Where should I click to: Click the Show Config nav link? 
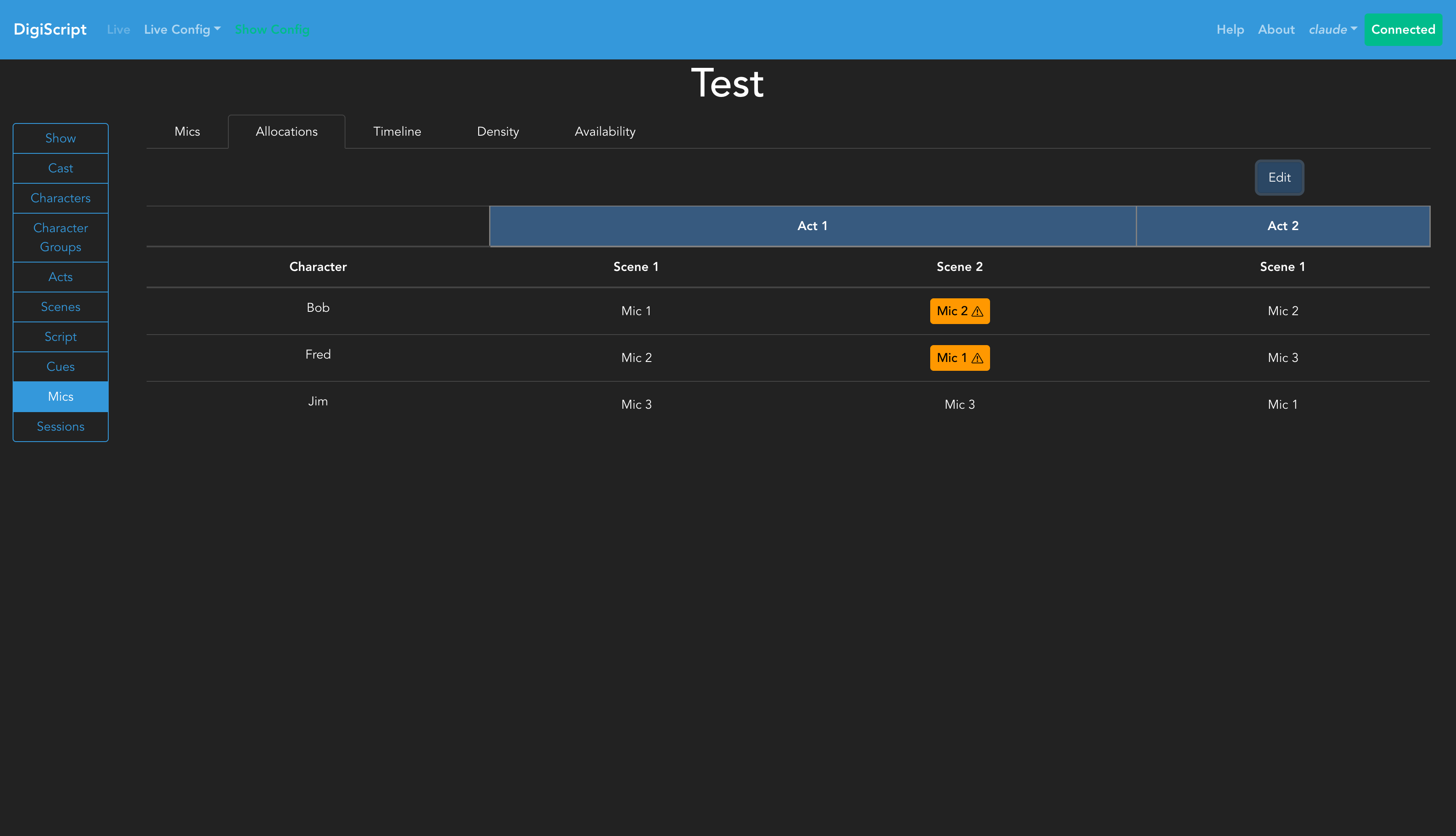272,29
